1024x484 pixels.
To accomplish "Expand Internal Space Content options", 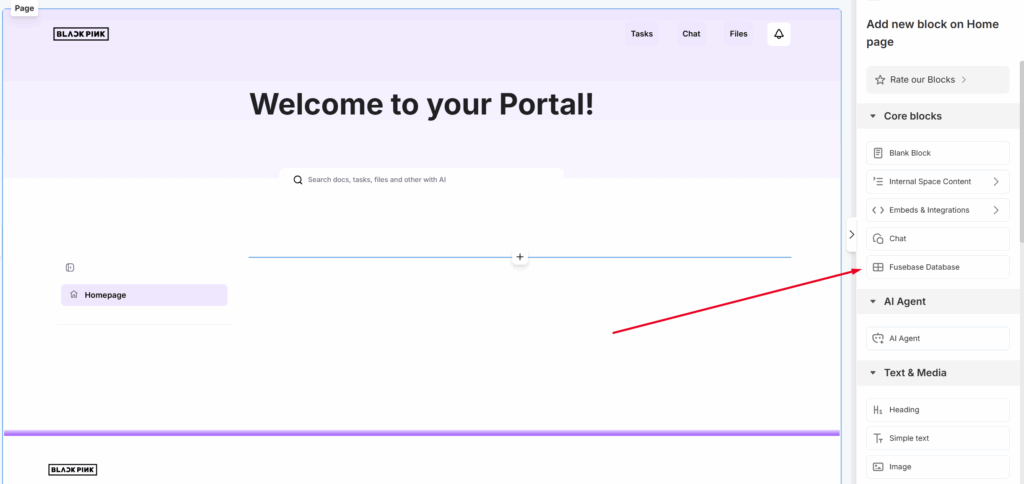I will click(x=995, y=182).
